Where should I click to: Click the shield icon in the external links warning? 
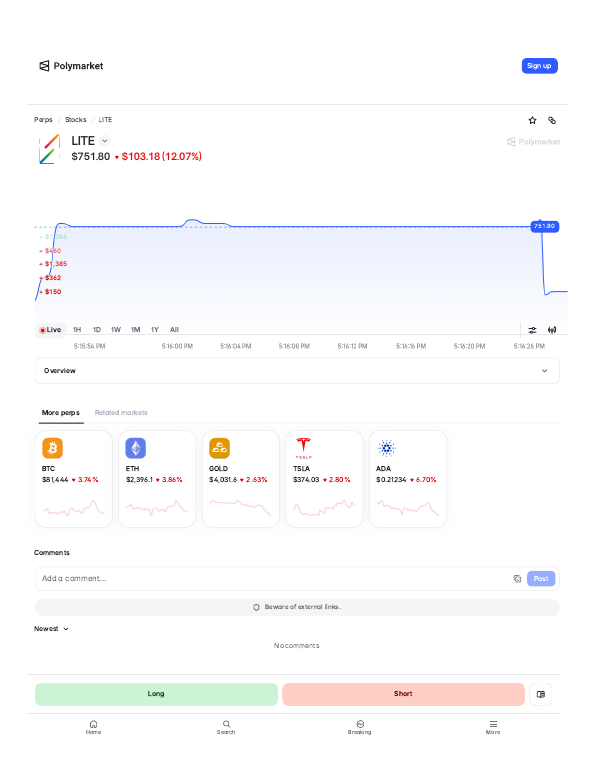256,607
